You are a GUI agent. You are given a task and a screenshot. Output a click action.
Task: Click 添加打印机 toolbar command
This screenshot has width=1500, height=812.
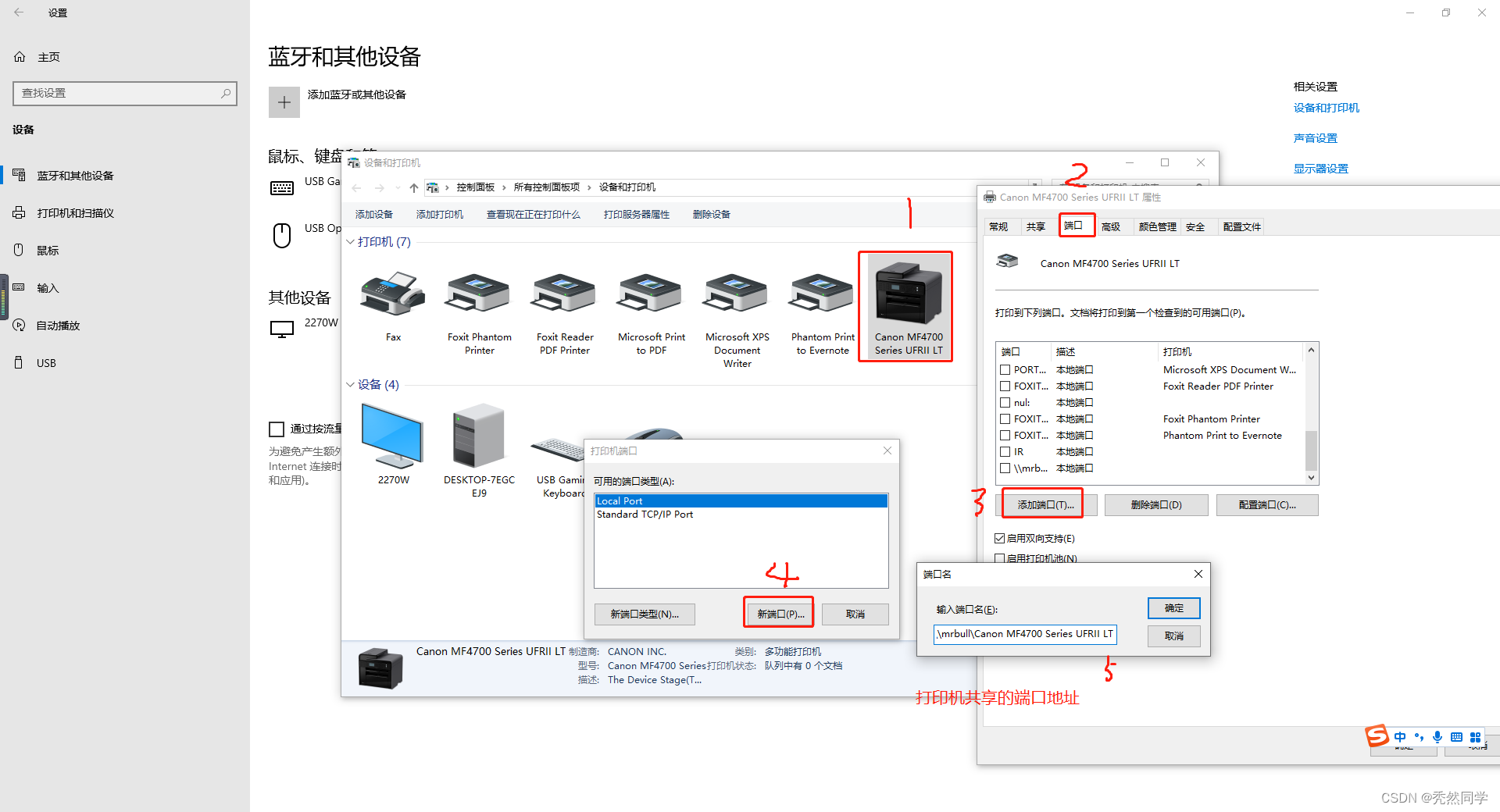pyautogui.click(x=440, y=215)
